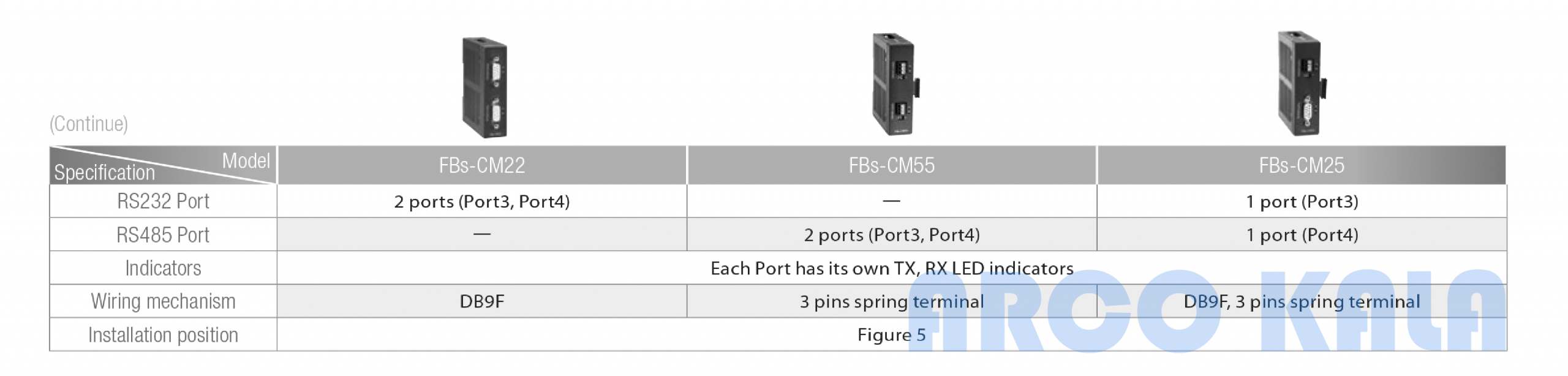
Task: Click the Figure 5 reference text
Action: [891, 335]
